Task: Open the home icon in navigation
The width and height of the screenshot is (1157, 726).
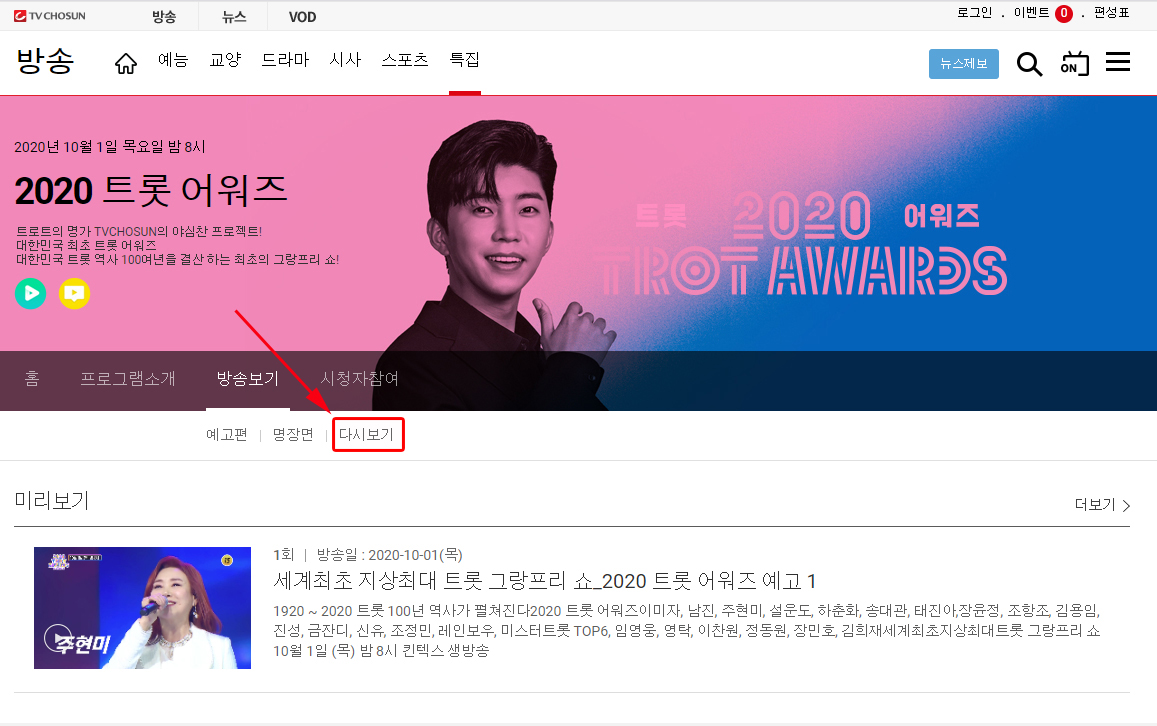Action: click(x=125, y=63)
